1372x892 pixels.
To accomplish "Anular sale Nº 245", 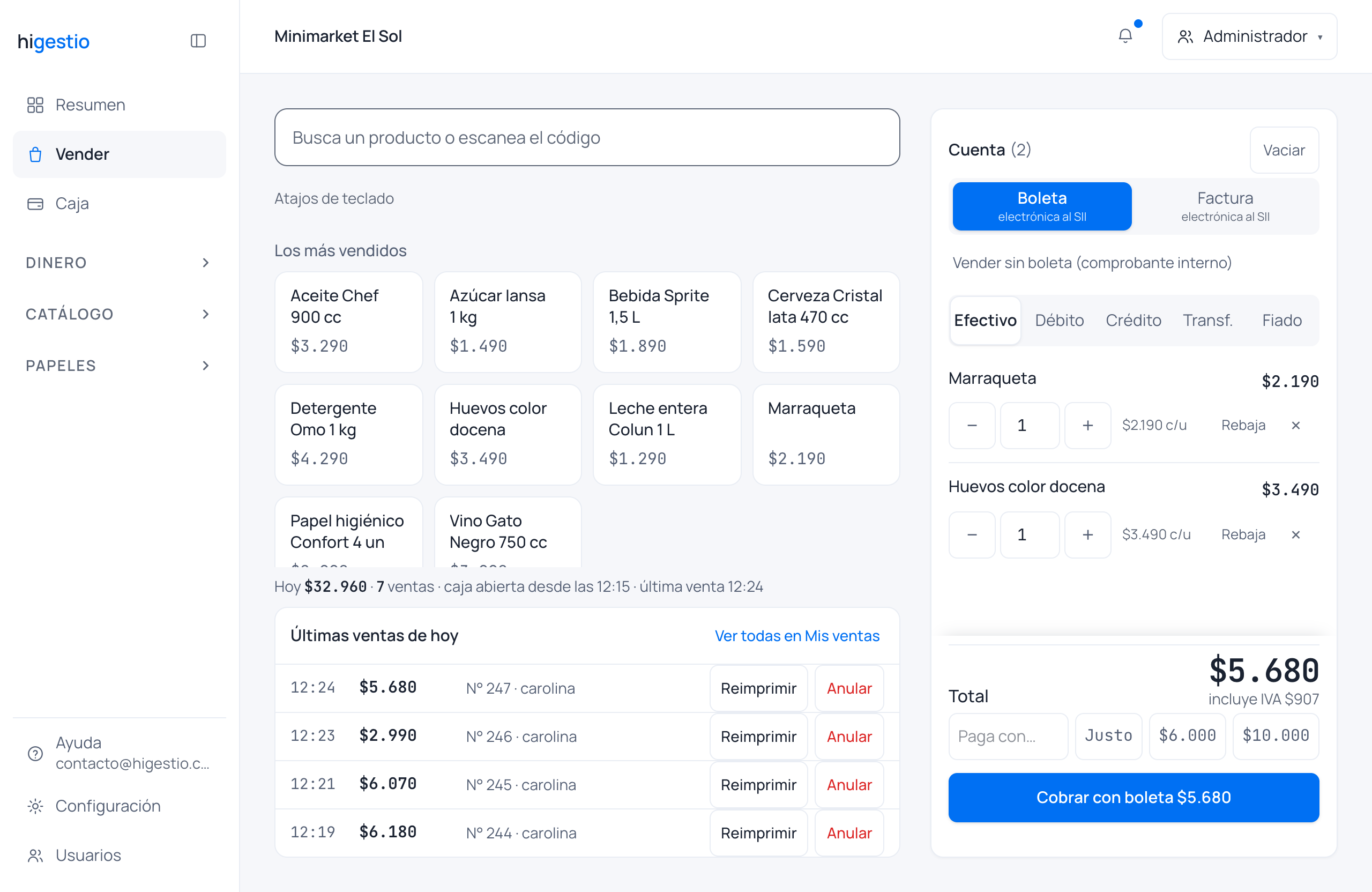I will pyautogui.click(x=848, y=785).
